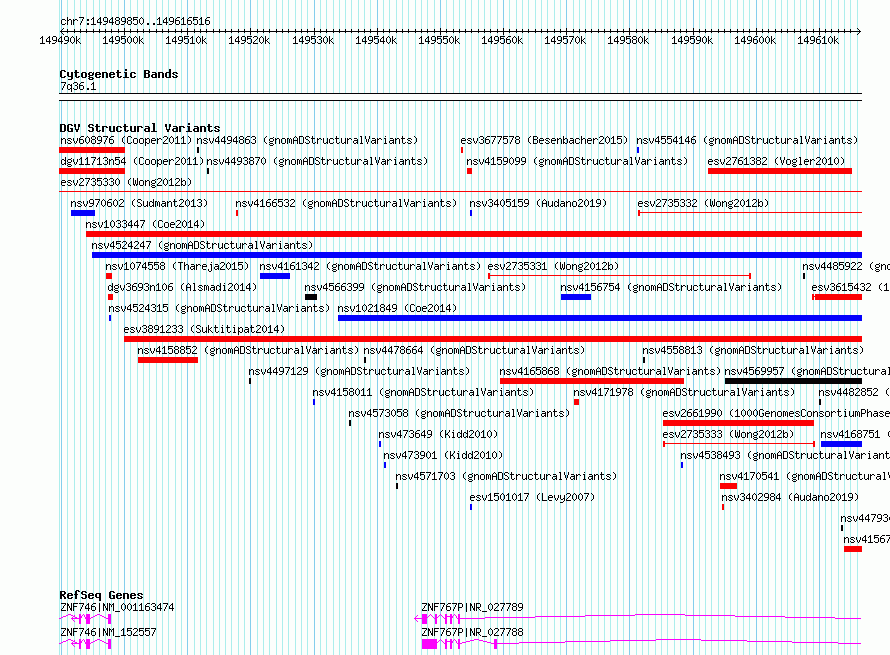This screenshot has height=655, width=890.
Task: Select the nsv473901 (Kidd2010) label
Action: 443,455
